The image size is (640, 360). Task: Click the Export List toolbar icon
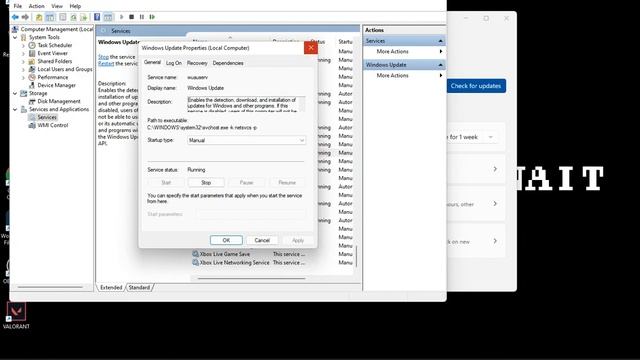pos(84,17)
